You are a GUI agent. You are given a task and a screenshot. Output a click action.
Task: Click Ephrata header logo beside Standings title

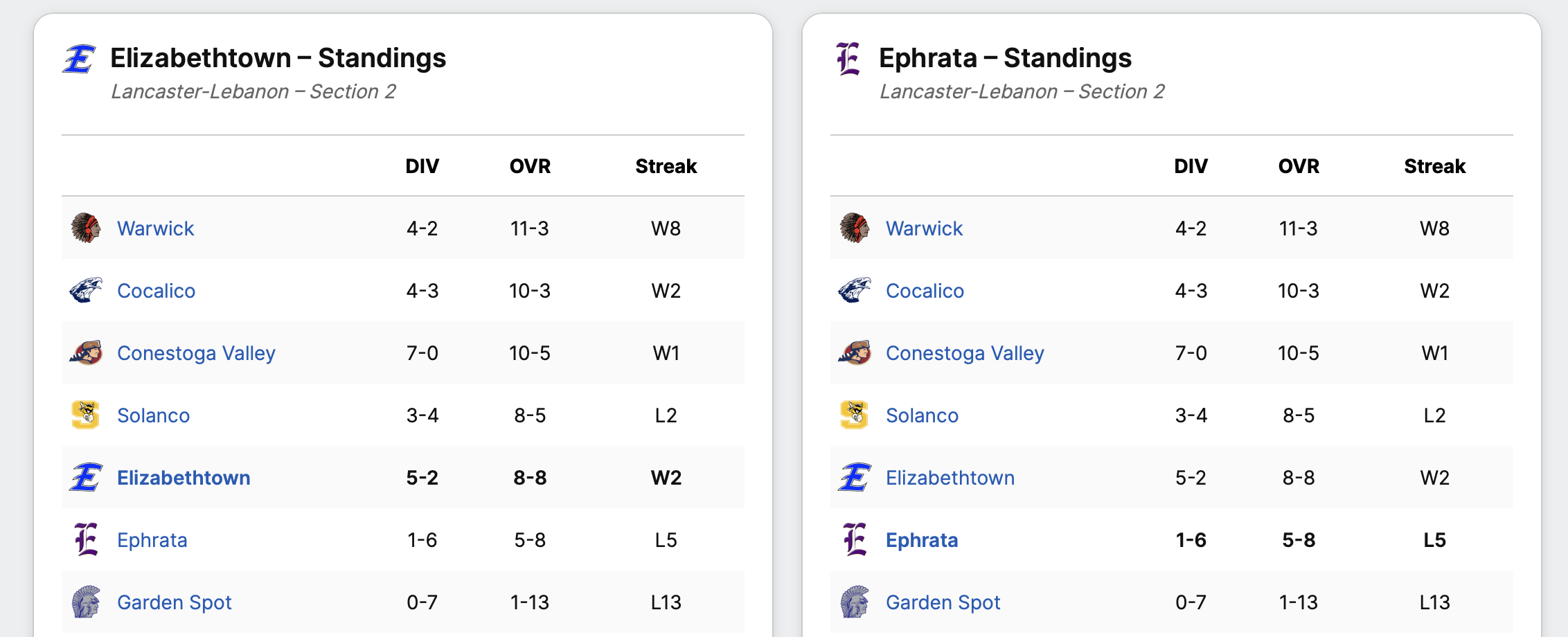[x=848, y=59]
